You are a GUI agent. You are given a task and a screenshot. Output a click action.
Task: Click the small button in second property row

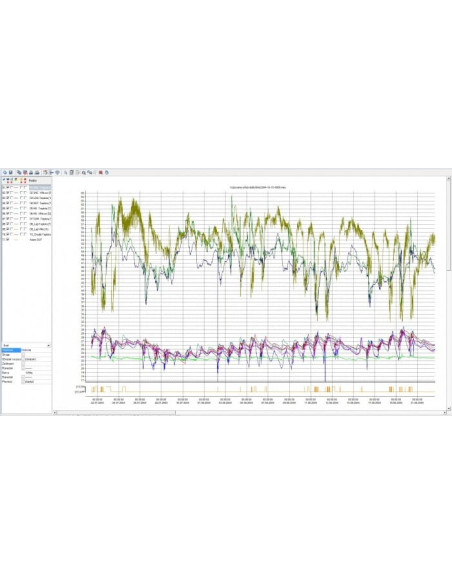(x=23, y=355)
